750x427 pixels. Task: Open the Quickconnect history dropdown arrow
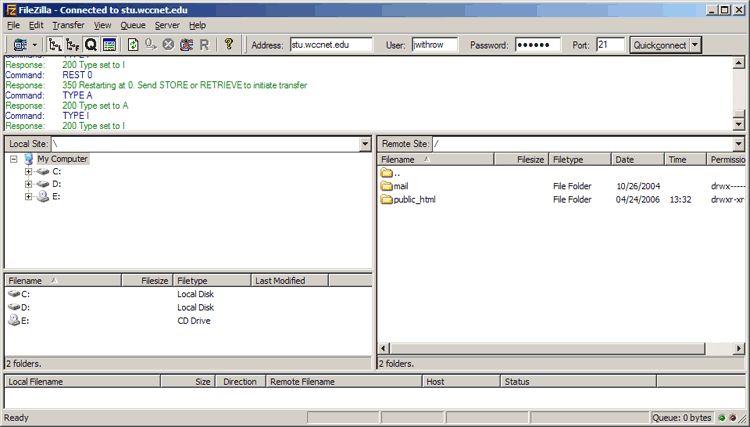tap(695, 45)
